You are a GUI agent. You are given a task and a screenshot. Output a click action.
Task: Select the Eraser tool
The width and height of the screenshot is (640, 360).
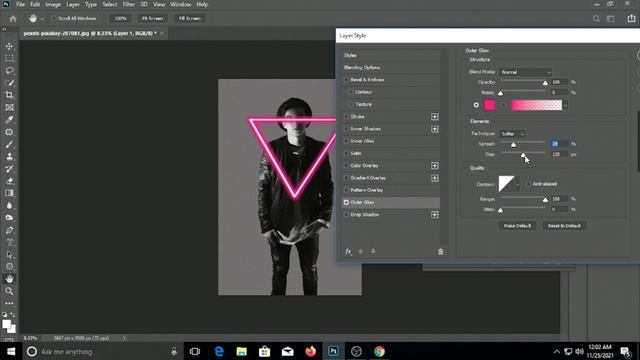[9, 181]
